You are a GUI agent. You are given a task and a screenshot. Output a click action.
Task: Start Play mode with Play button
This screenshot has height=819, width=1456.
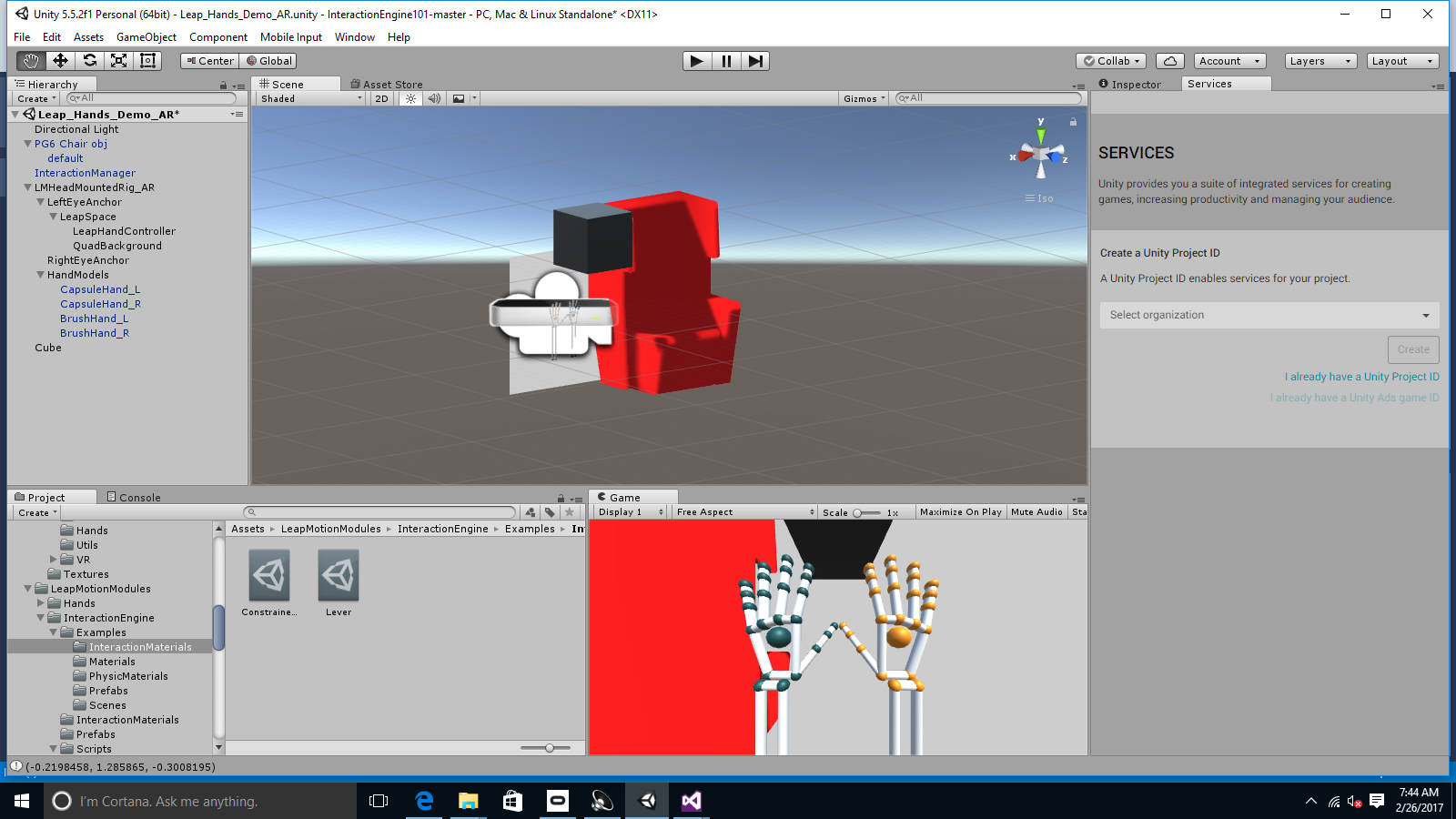(697, 61)
